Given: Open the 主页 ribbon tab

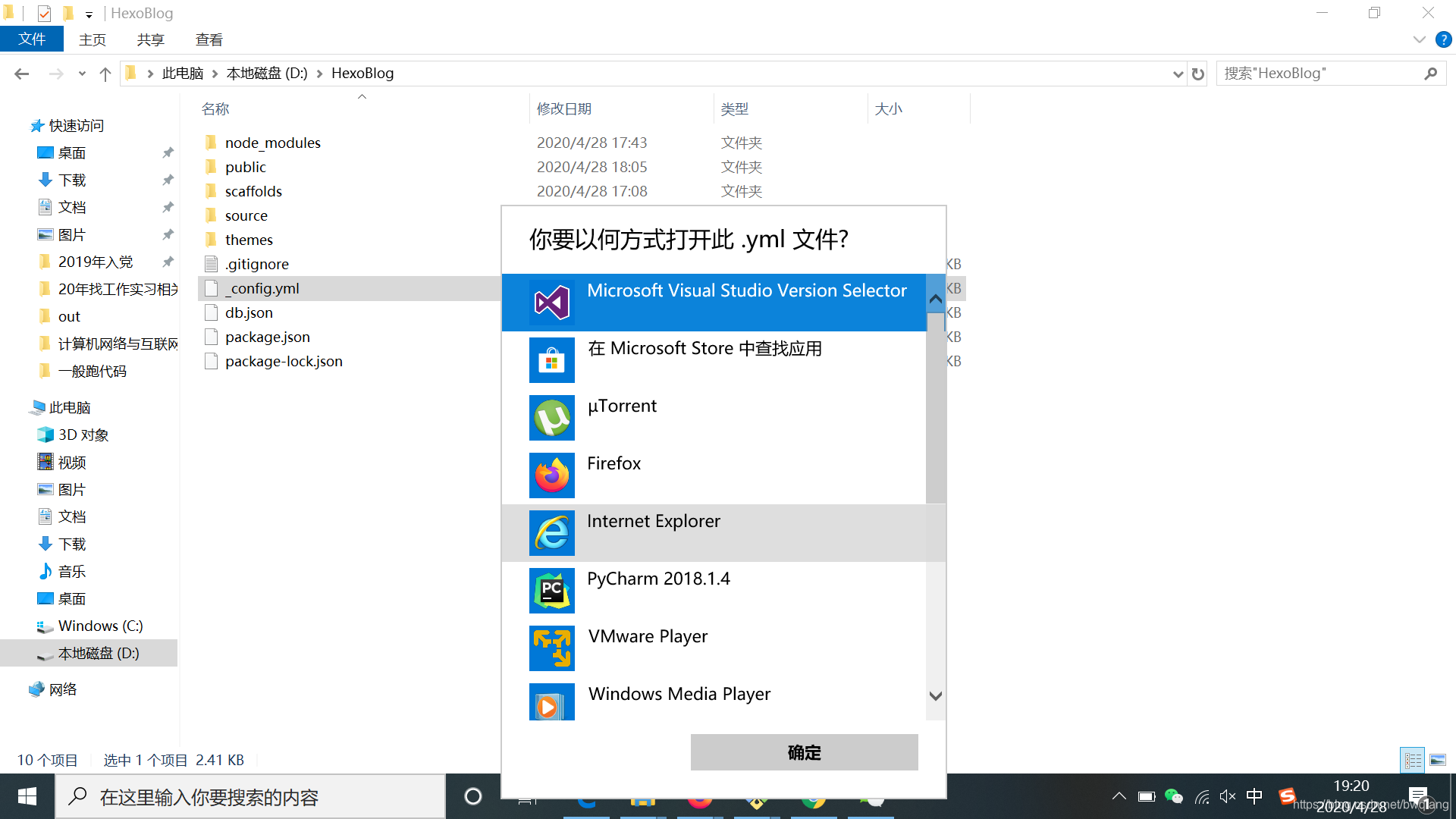Looking at the screenshot, I should point(93,39).
